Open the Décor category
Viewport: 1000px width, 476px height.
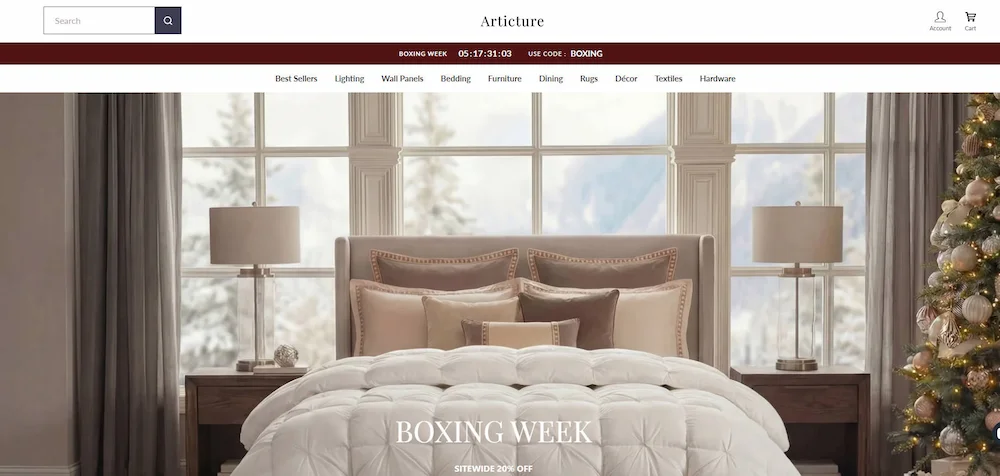(626, 78)
